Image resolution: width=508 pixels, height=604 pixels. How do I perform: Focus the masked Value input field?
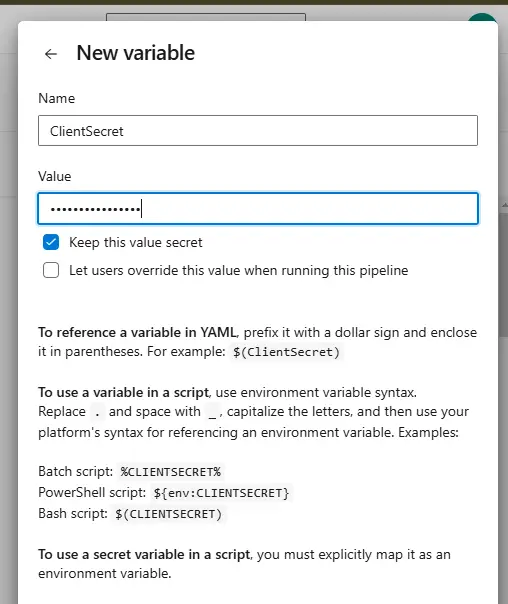click(x=258, y=208)
